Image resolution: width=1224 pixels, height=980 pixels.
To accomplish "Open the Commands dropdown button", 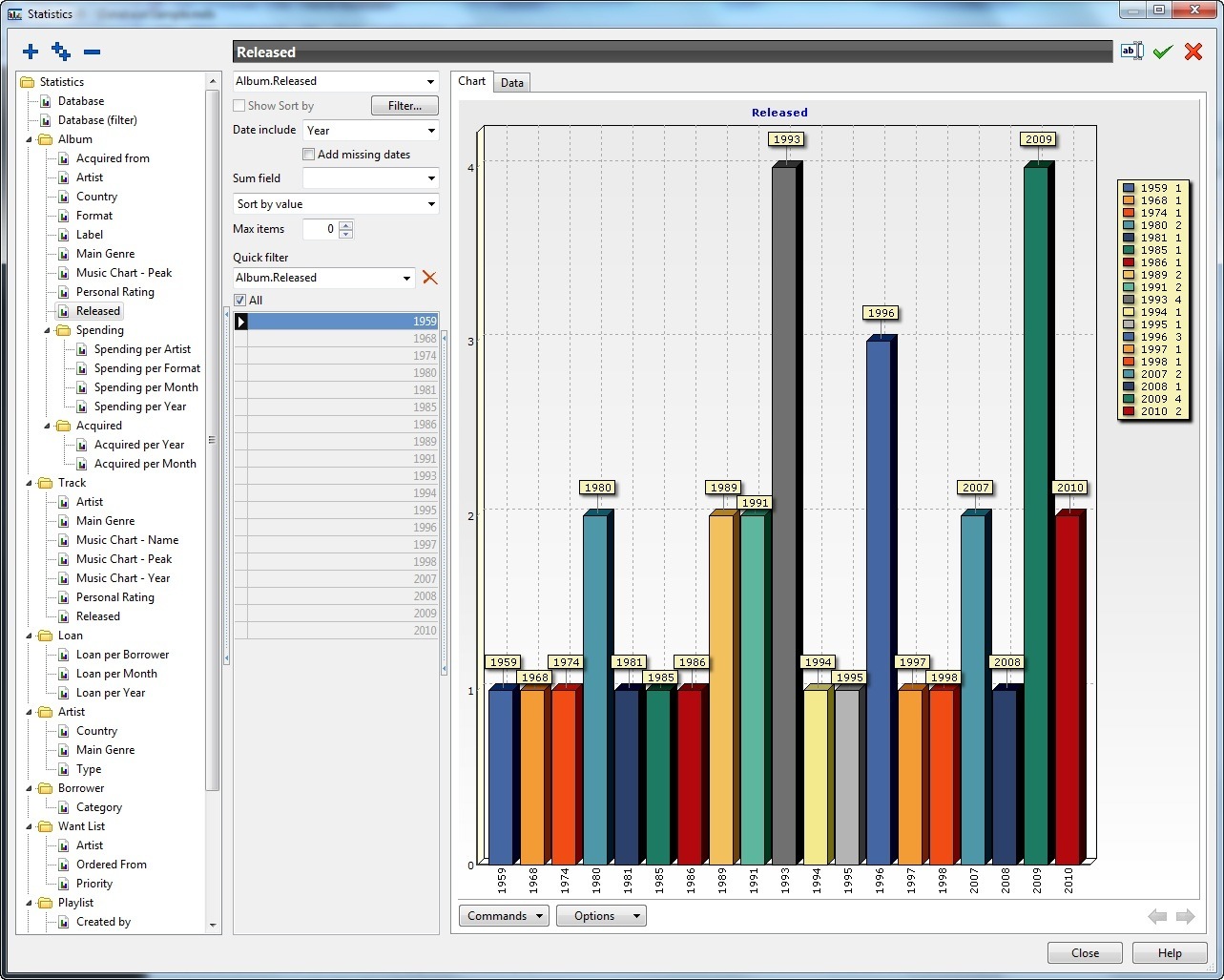I will (x=504, y=916).
